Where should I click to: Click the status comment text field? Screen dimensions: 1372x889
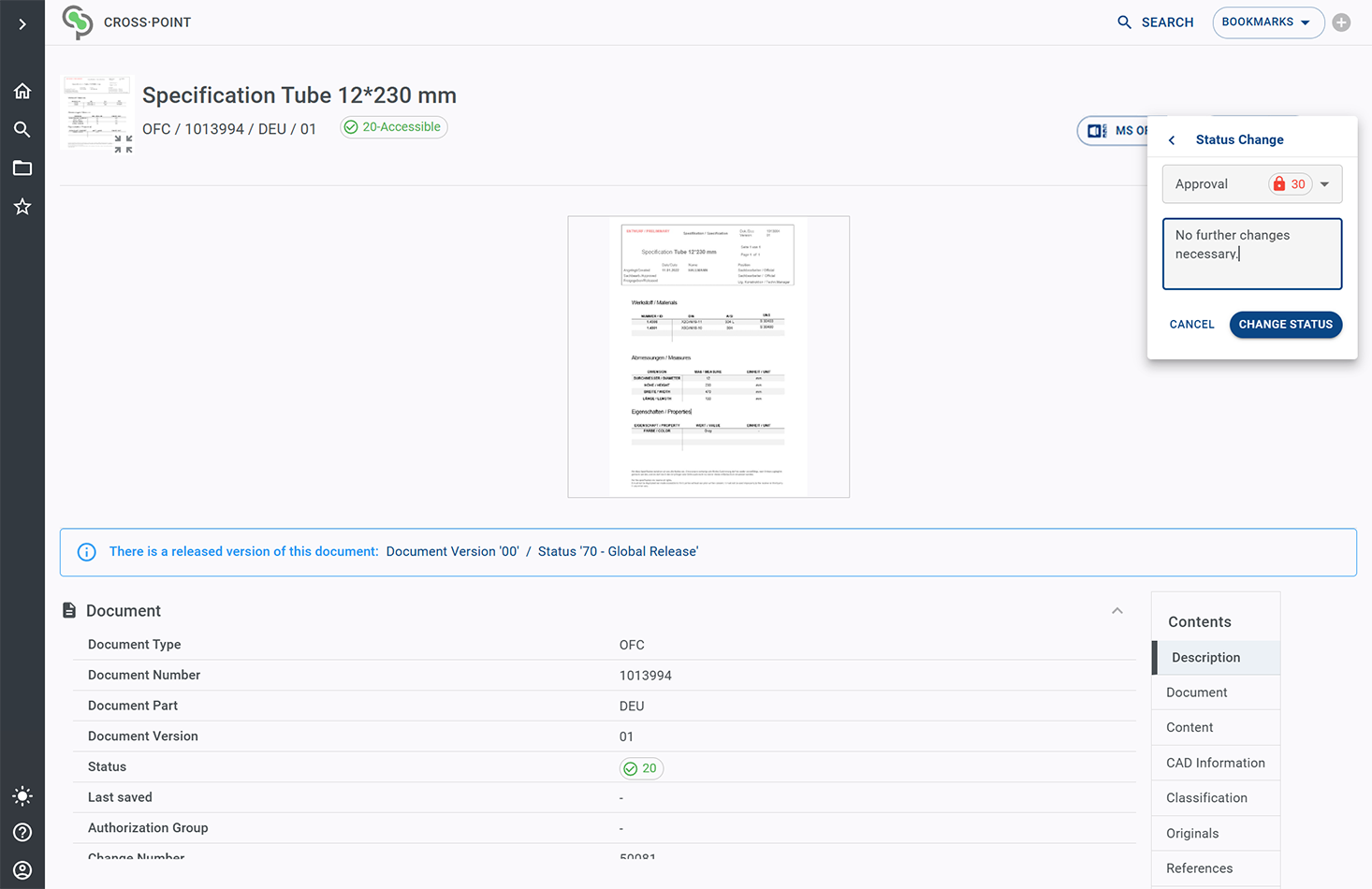point(1251,254)
